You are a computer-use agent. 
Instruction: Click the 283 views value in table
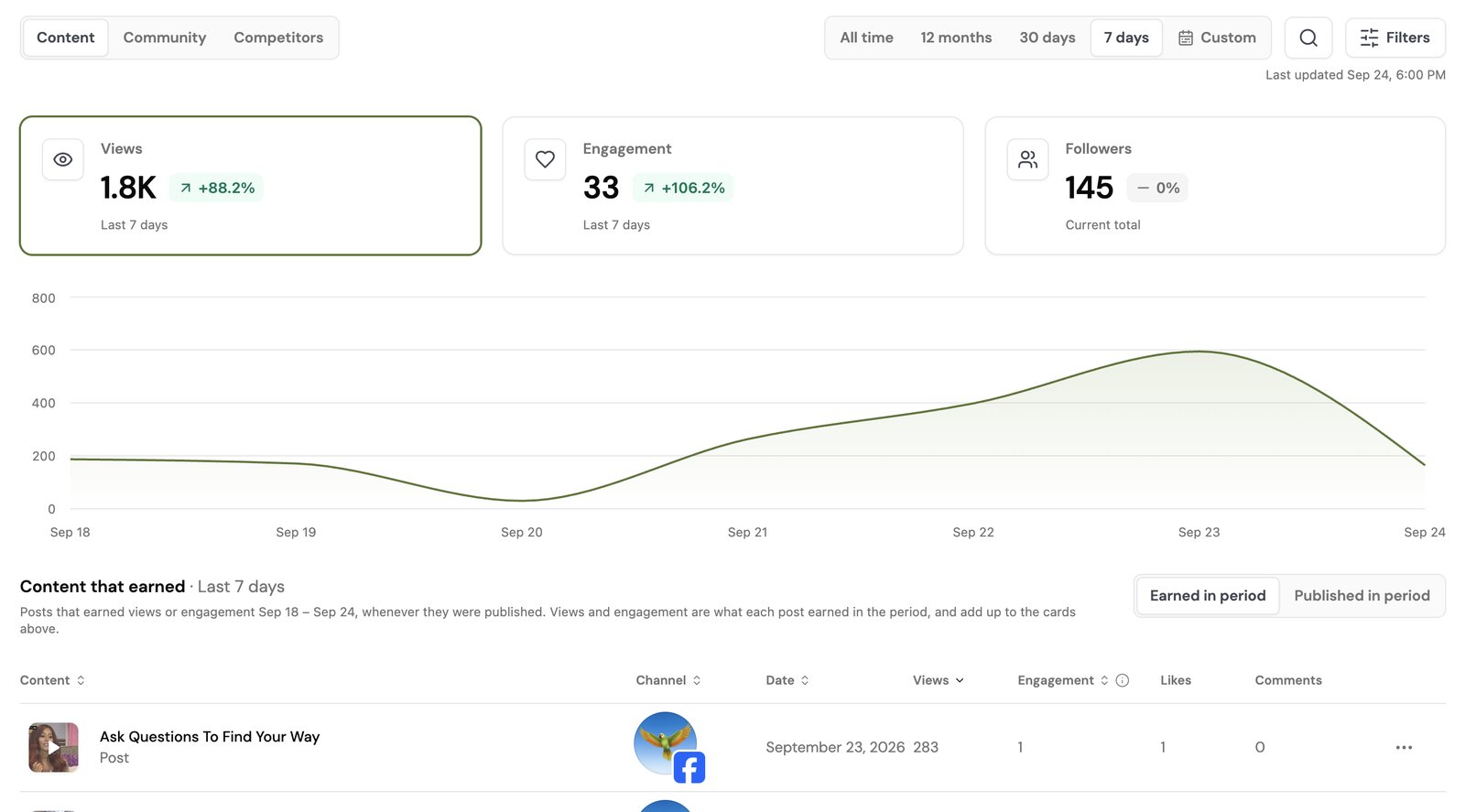[x=926, y=748]
